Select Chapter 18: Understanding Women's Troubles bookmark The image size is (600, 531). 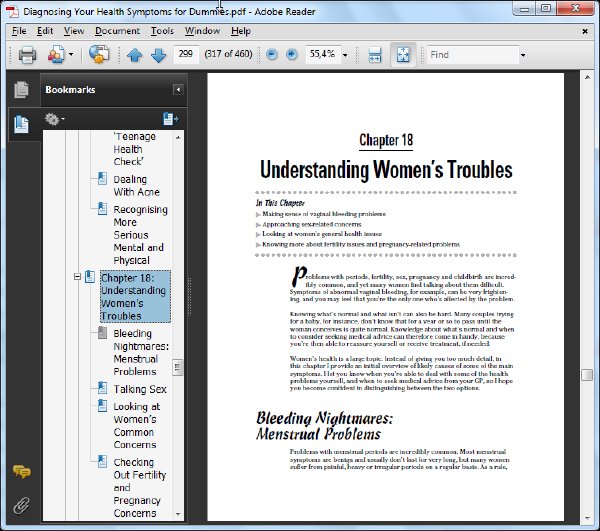click(135, 296)
